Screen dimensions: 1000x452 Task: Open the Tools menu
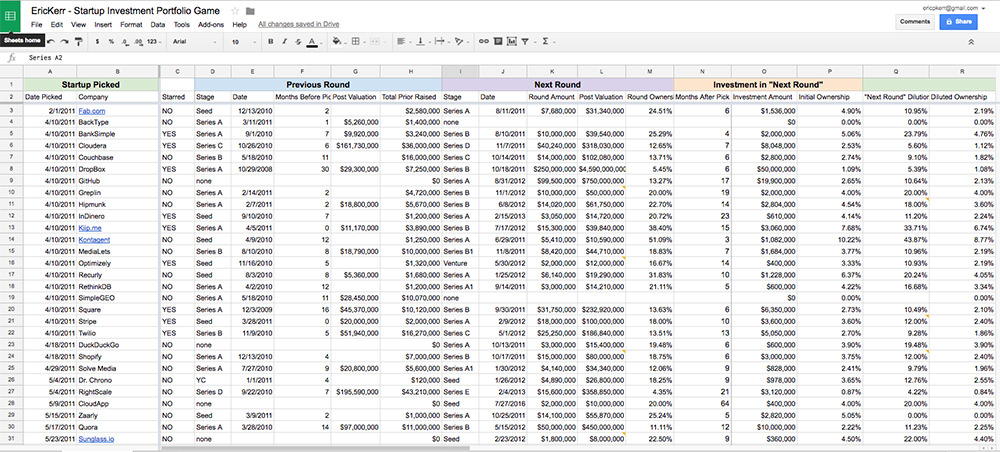pos(182,24)
